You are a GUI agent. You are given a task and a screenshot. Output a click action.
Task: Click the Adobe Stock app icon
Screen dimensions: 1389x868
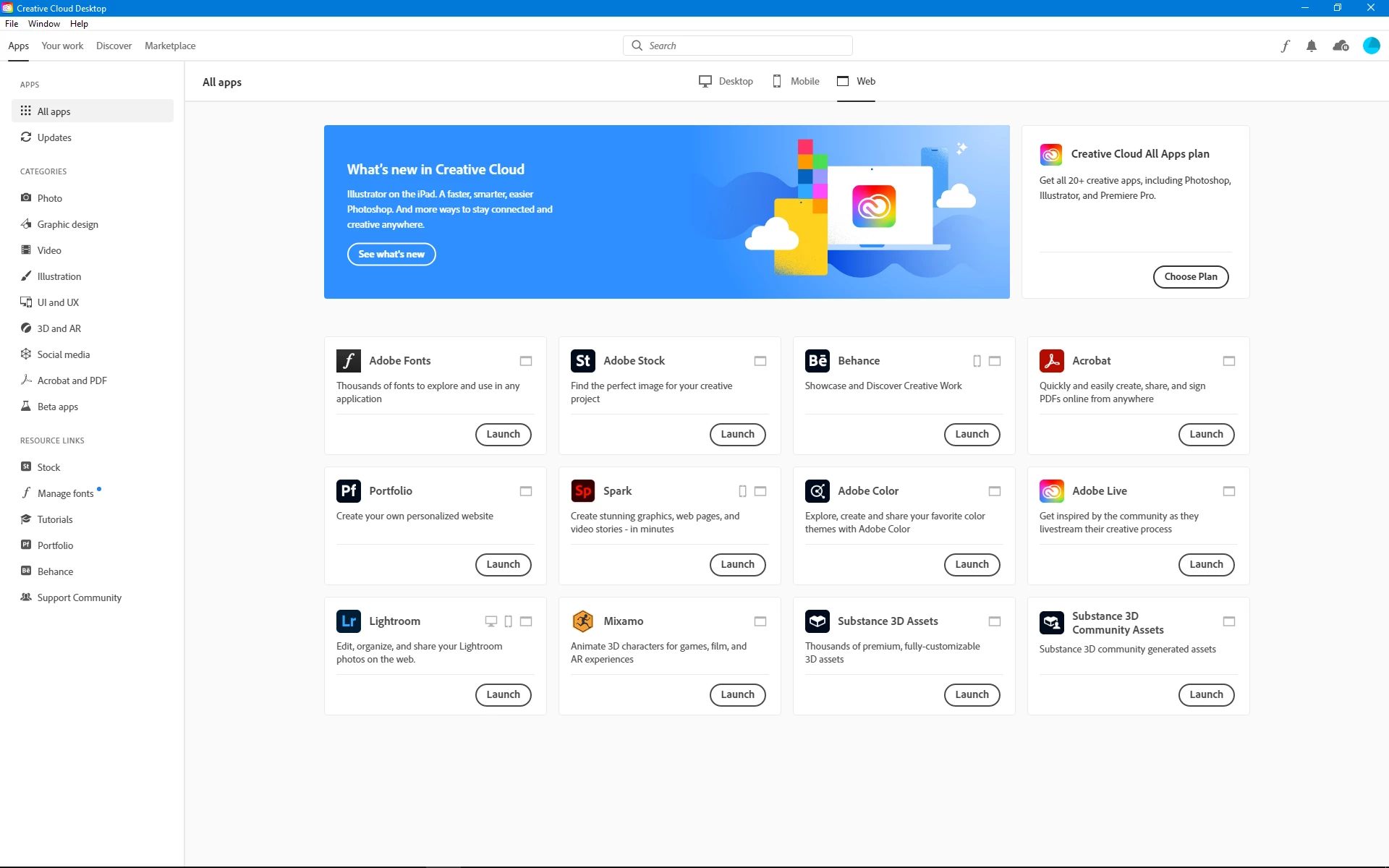coord(582,360)
